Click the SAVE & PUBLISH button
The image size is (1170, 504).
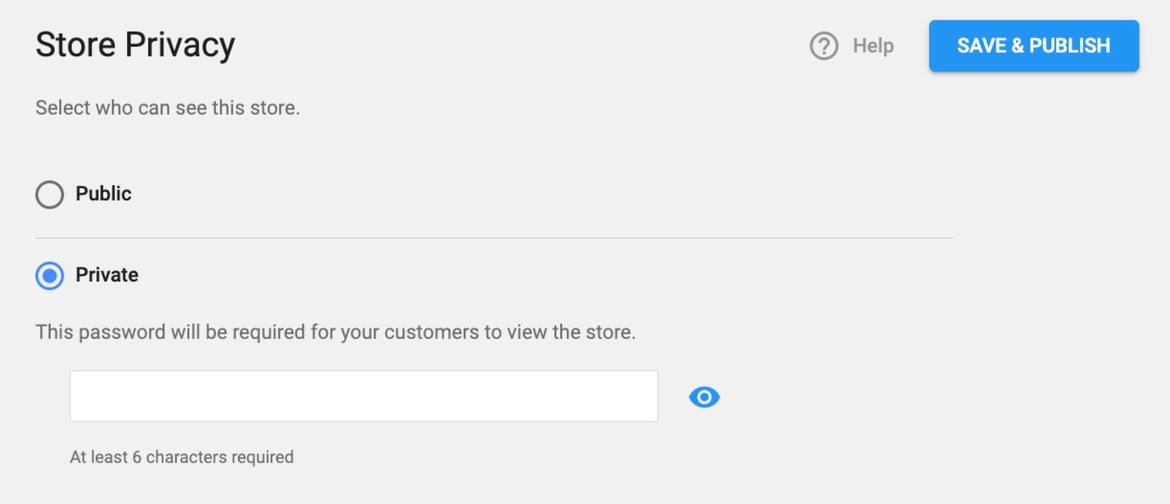[1033, 46]
